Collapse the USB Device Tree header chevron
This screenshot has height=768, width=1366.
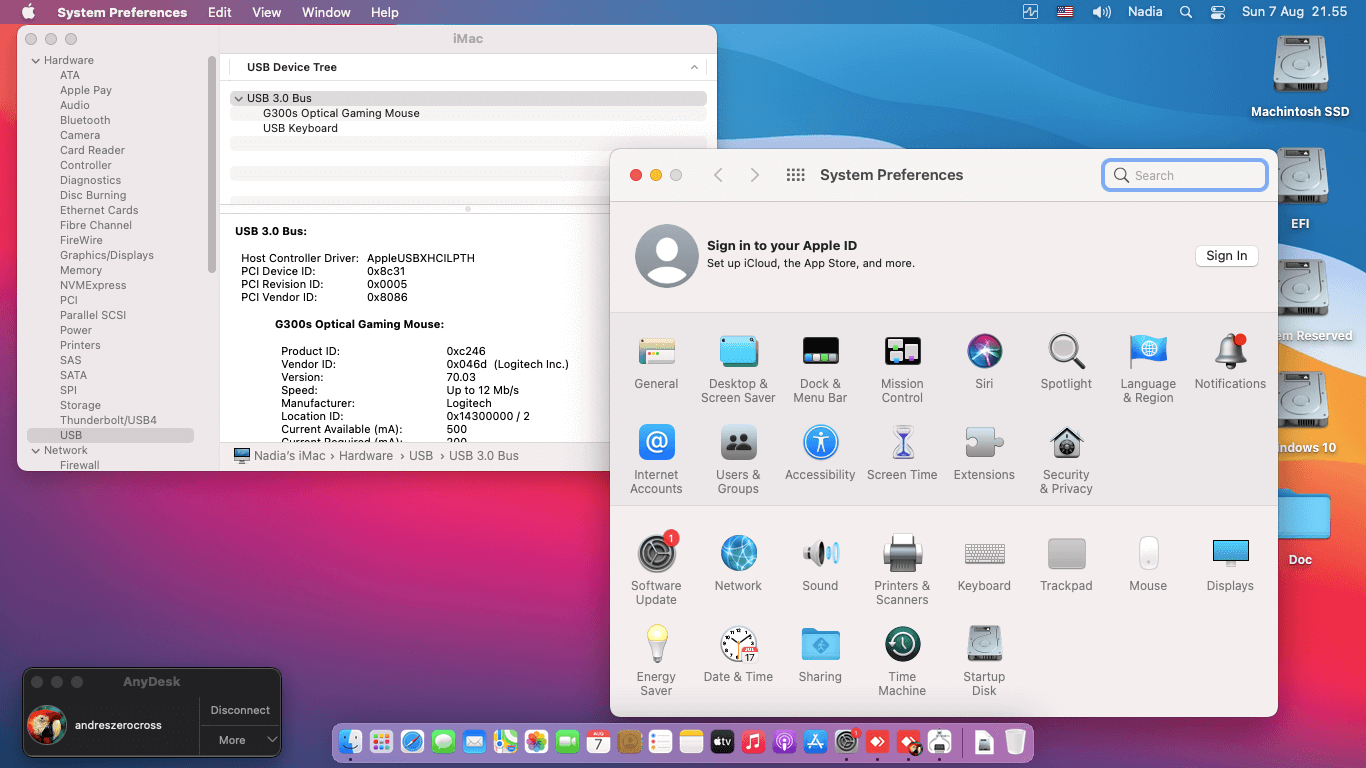(x=694, y=67)
